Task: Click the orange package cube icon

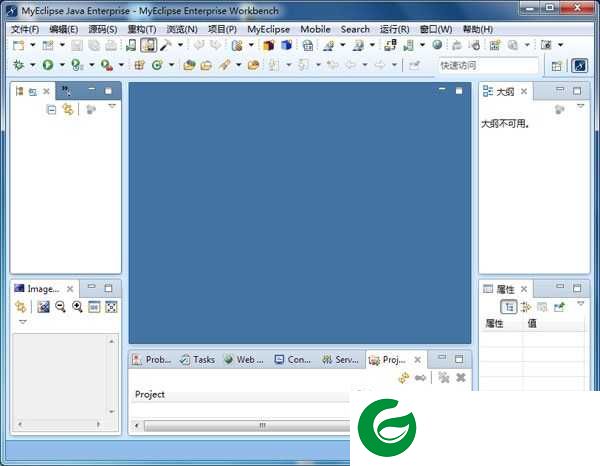Action: click(268, 45)
